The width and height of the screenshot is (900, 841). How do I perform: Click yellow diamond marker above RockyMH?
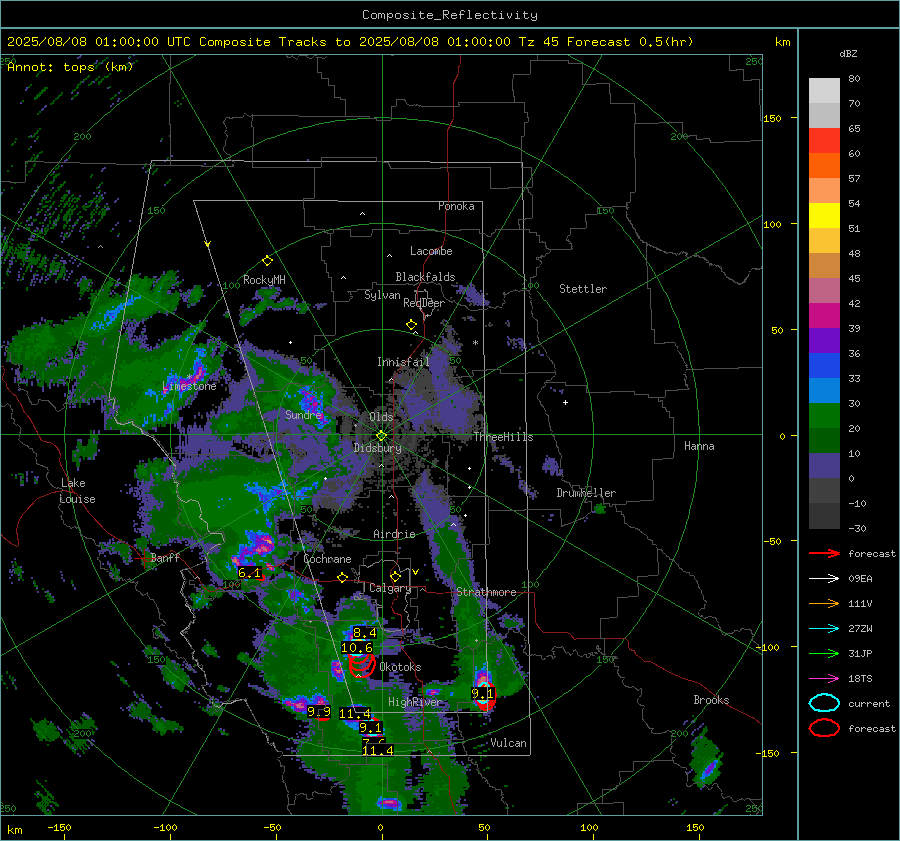coord(267,261)
